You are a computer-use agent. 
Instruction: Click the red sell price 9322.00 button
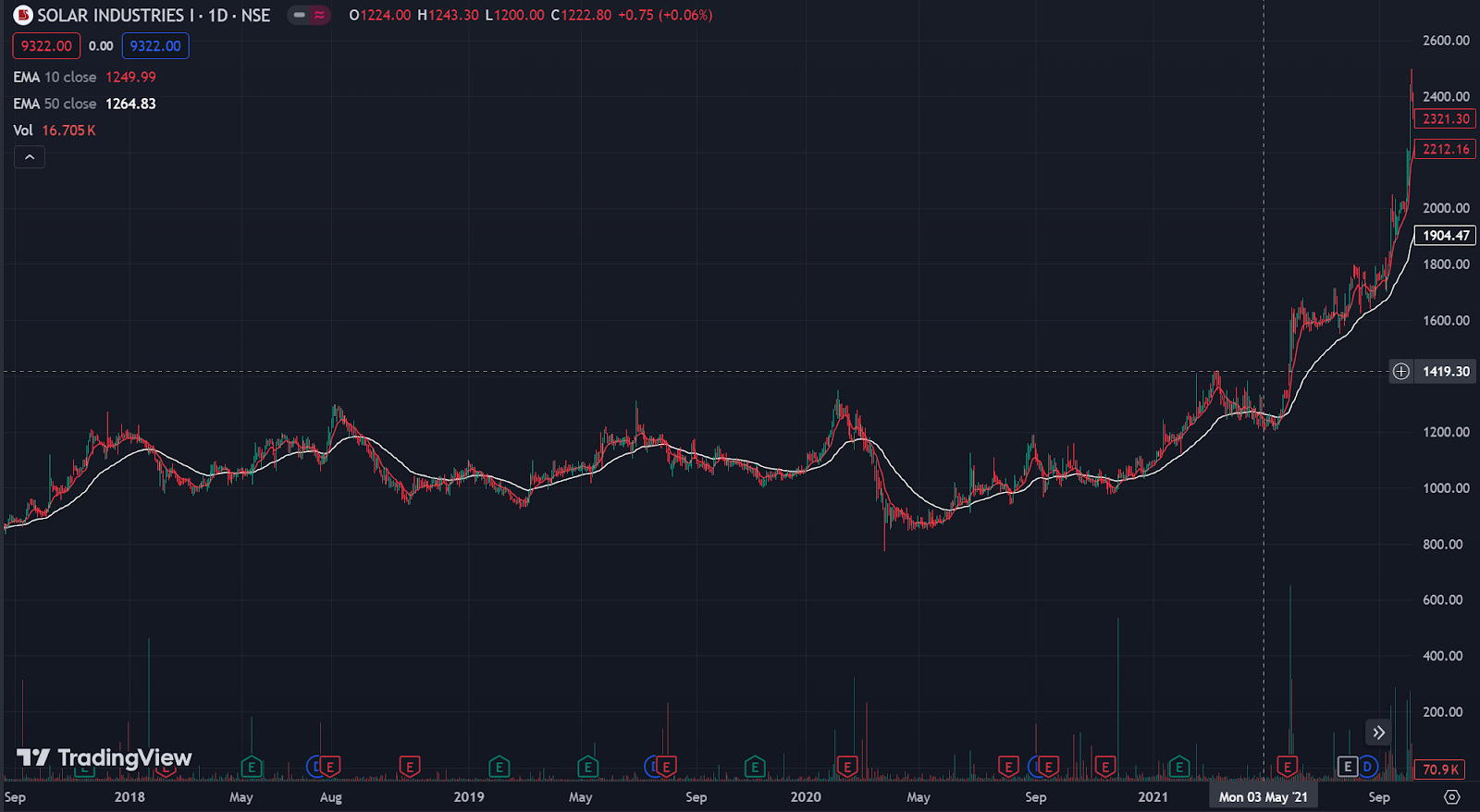pos(46,46)
